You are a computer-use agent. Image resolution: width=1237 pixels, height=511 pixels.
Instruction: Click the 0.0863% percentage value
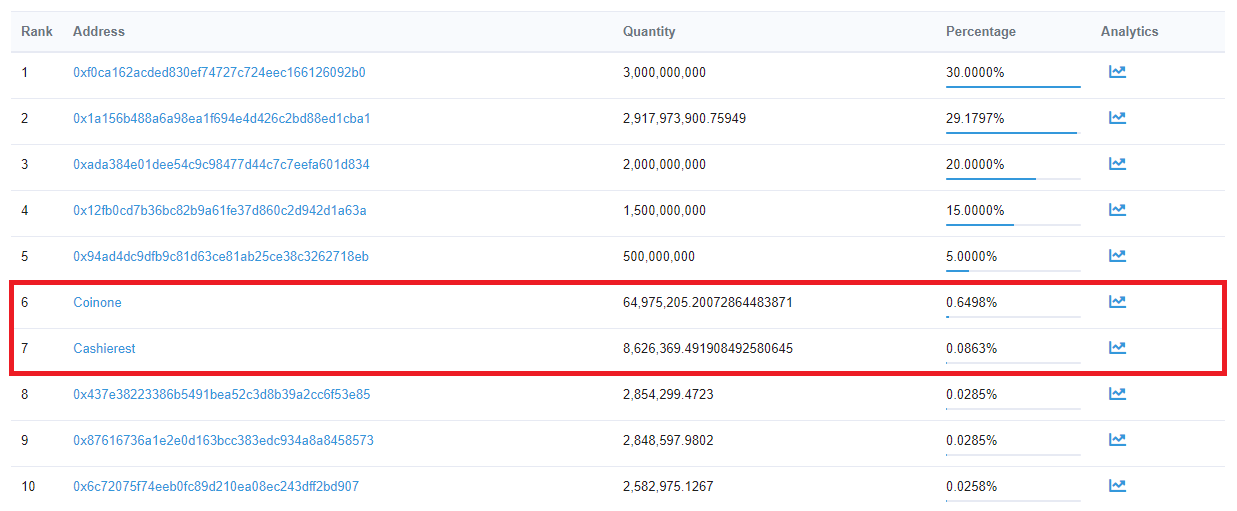point(971,349)
